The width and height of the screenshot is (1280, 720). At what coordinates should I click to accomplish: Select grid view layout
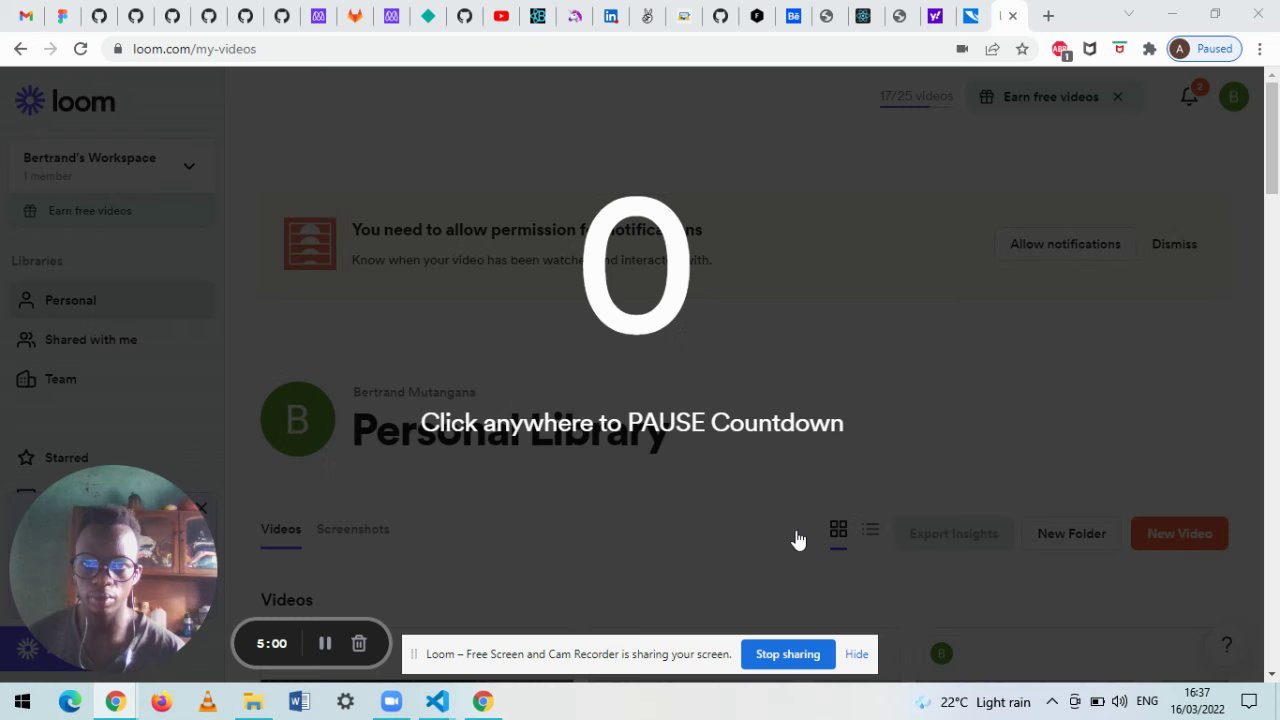(x=838, y=529)
